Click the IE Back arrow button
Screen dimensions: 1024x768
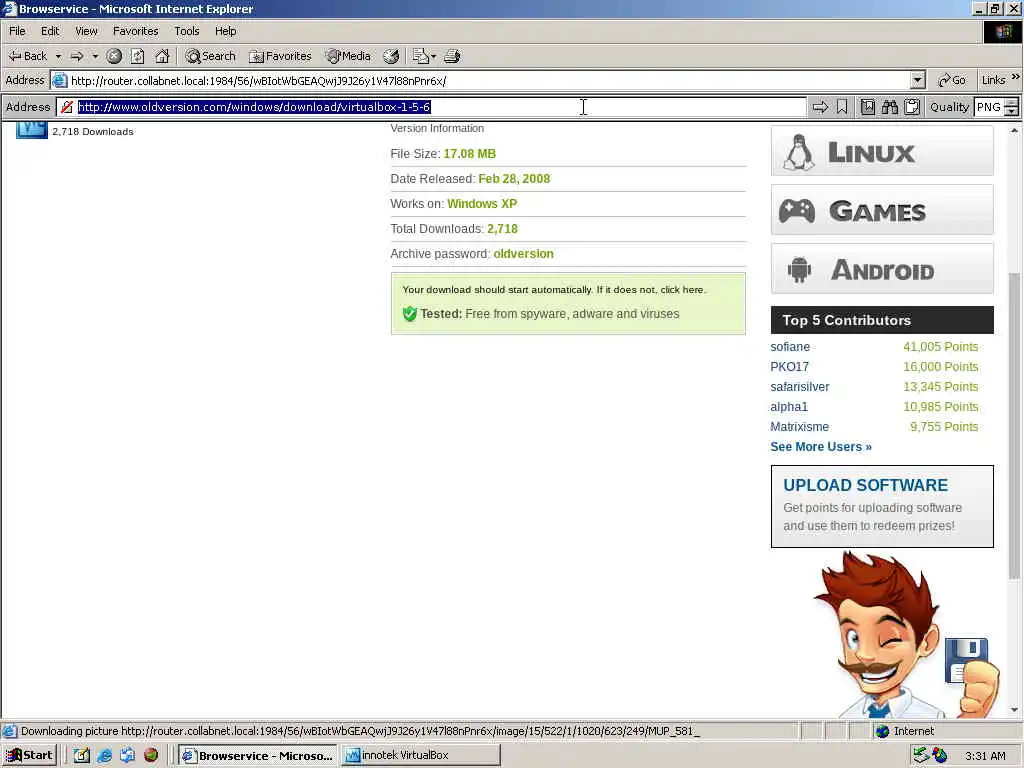(x=27, y=56)
